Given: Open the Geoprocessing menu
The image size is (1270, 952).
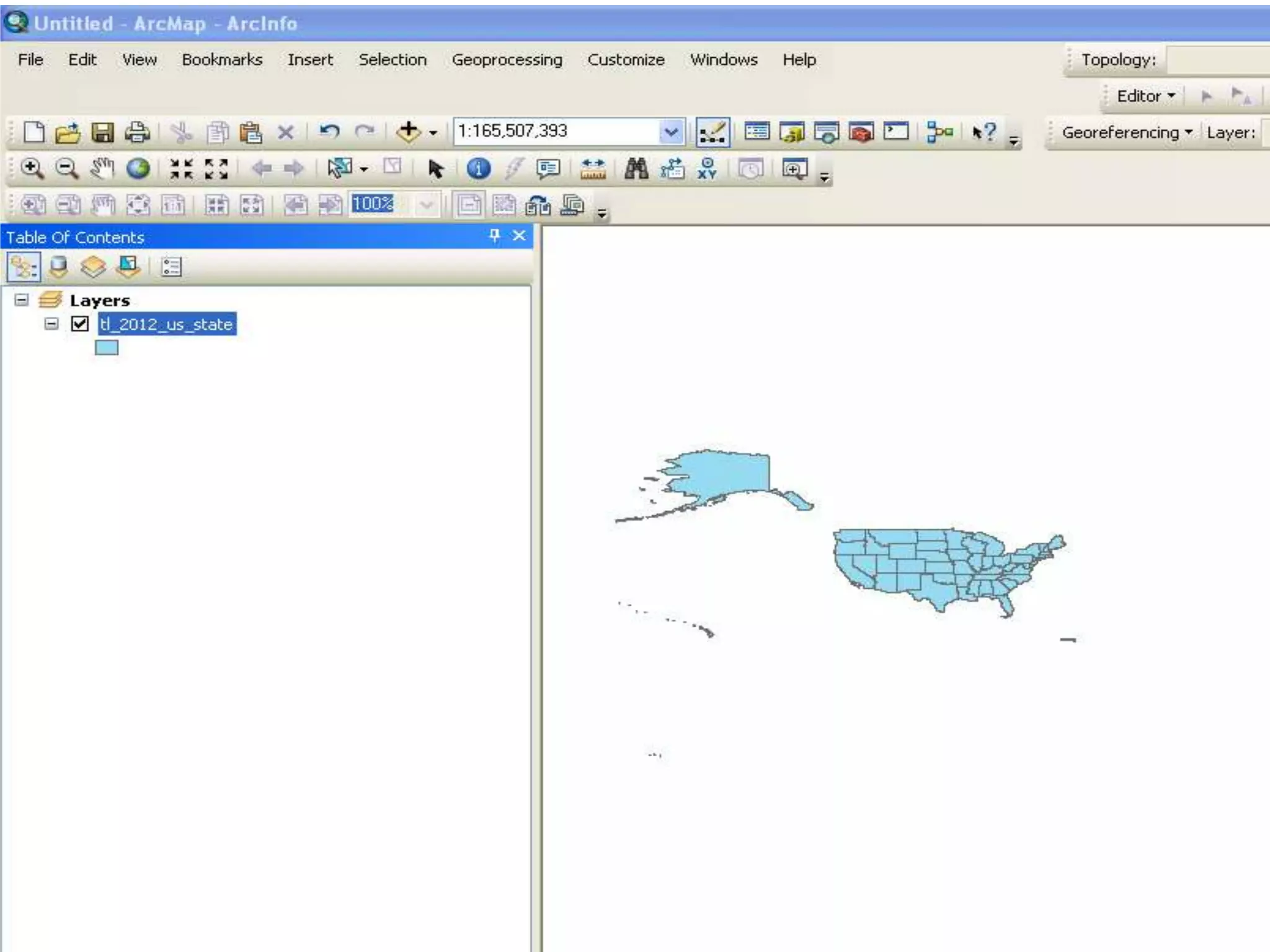Looking at the screenshot, I should [507, 59].
